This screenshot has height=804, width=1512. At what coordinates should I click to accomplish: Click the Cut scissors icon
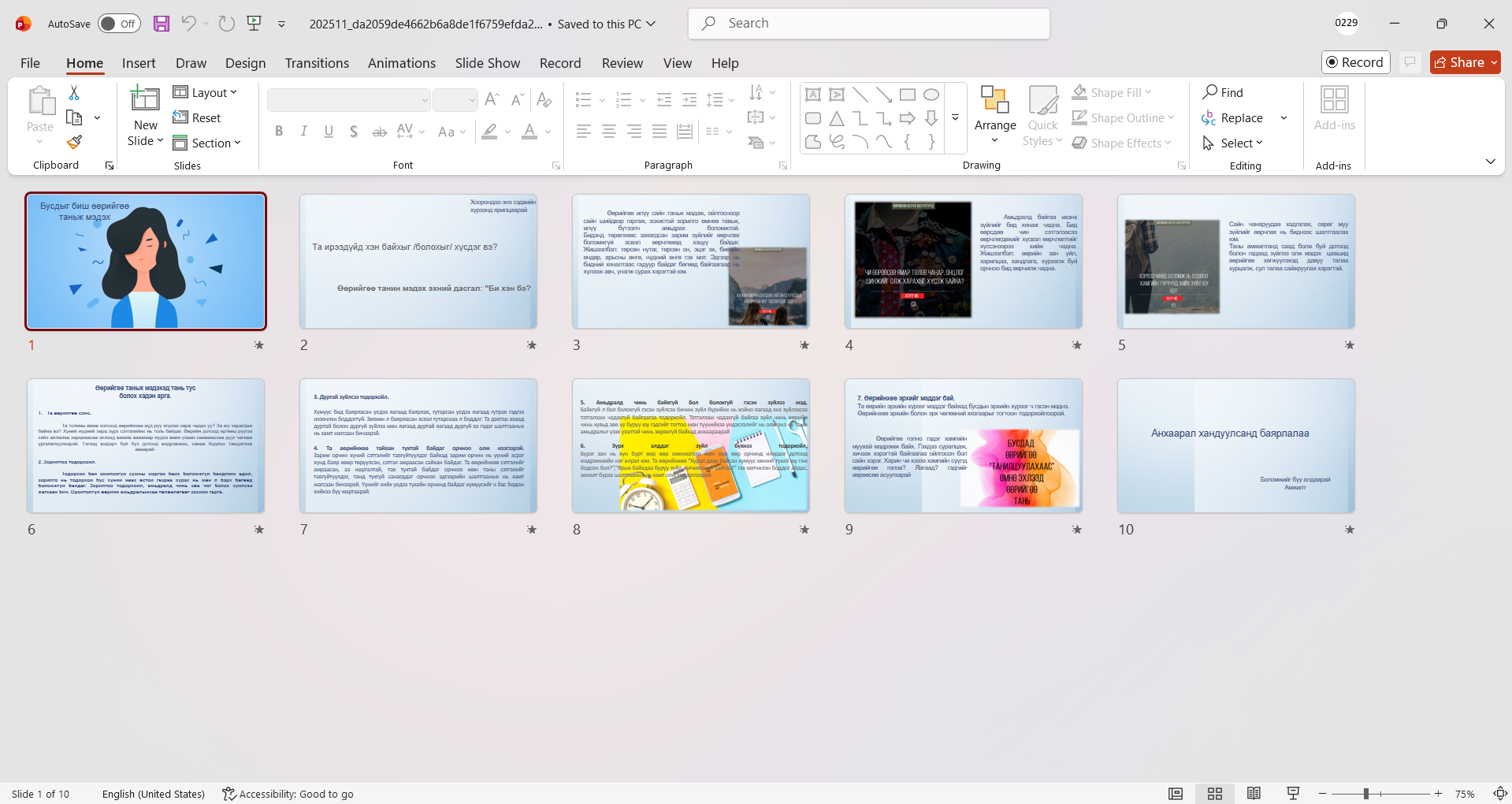[x=74, y=93]
